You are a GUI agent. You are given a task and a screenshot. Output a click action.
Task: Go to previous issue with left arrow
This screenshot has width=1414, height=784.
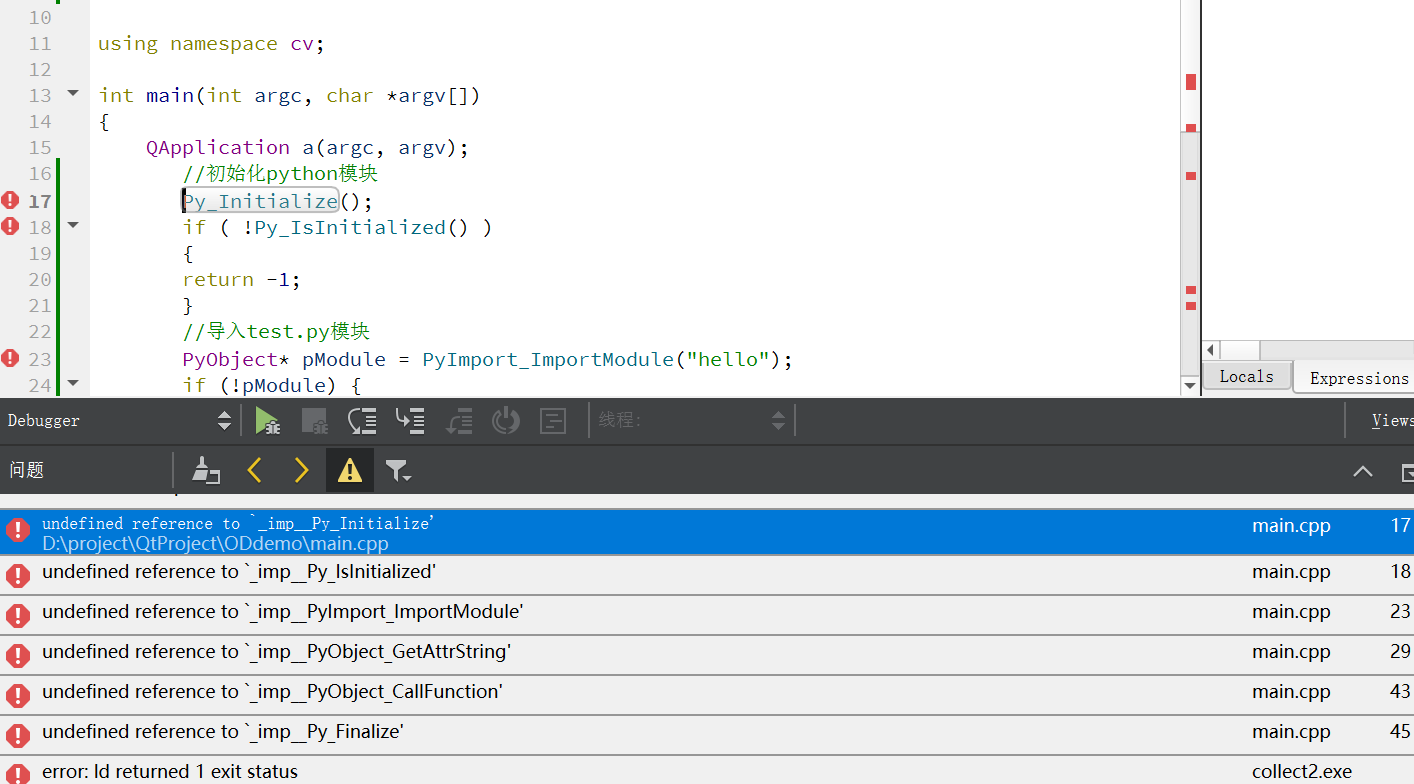(254, 470)
